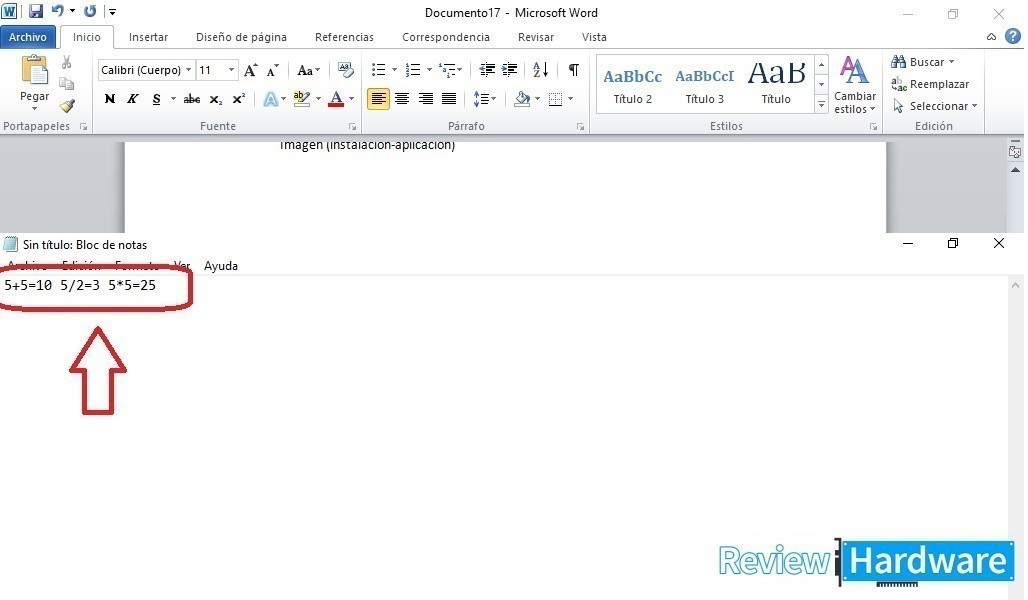
Task: Click Buscar to find text
Action: tap(922, 62)
